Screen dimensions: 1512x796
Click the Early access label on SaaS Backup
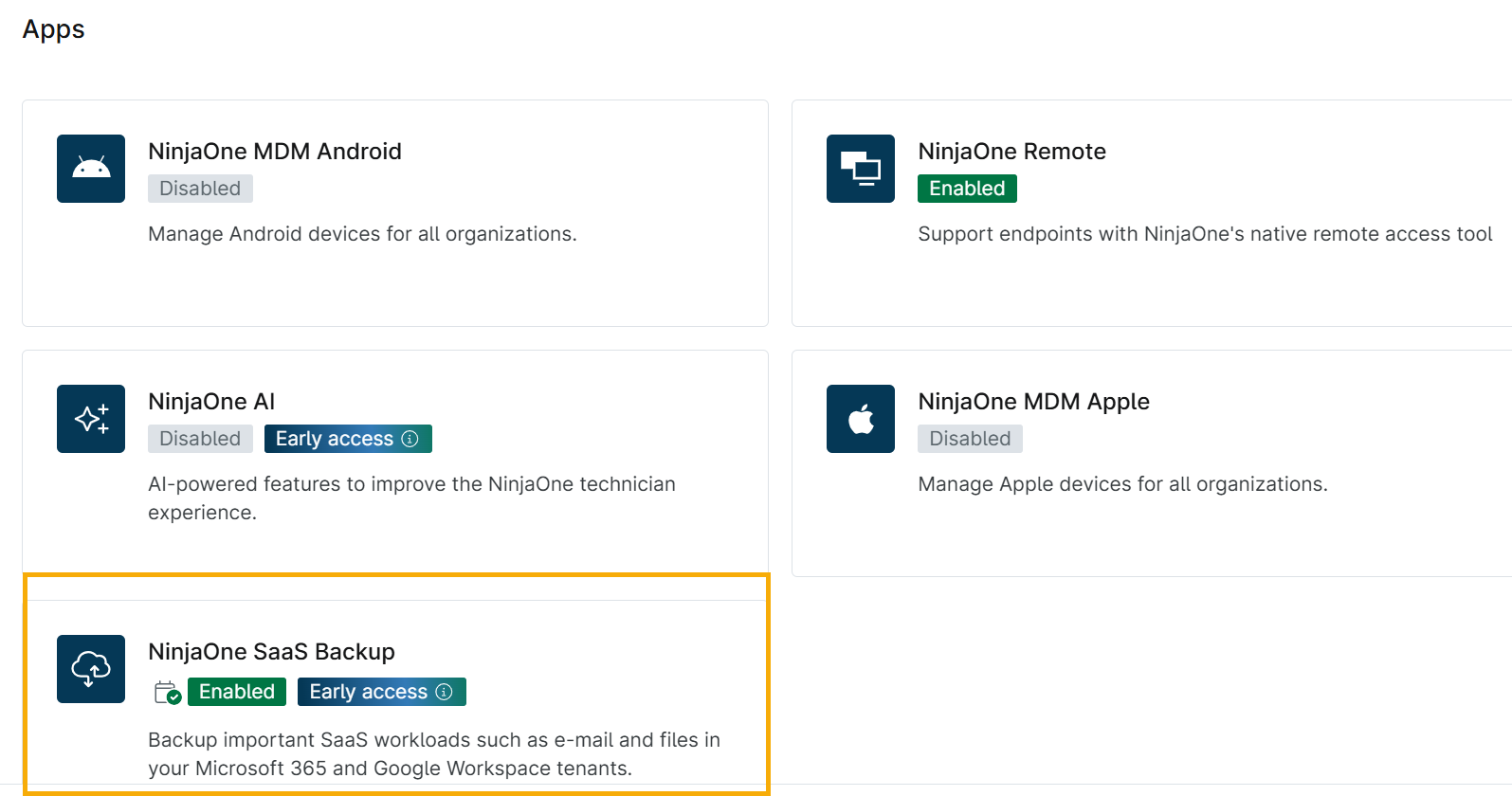[x=368, y=692]
